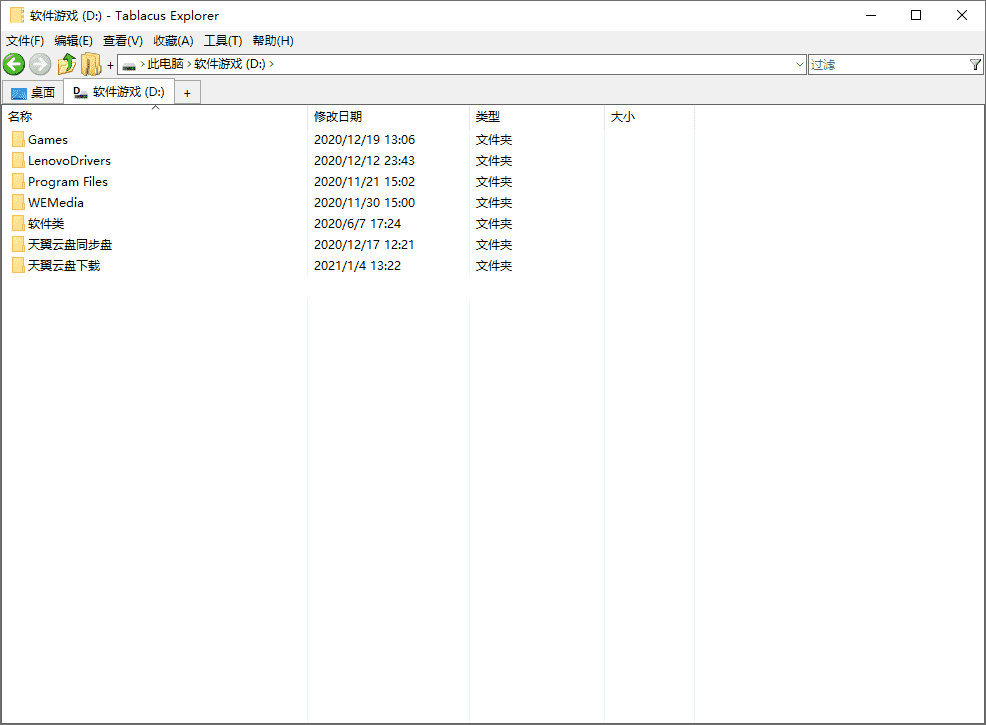Click the filter funnel icon in the filter box
Screen dimensions: 986x725
[x=975, y=64]
